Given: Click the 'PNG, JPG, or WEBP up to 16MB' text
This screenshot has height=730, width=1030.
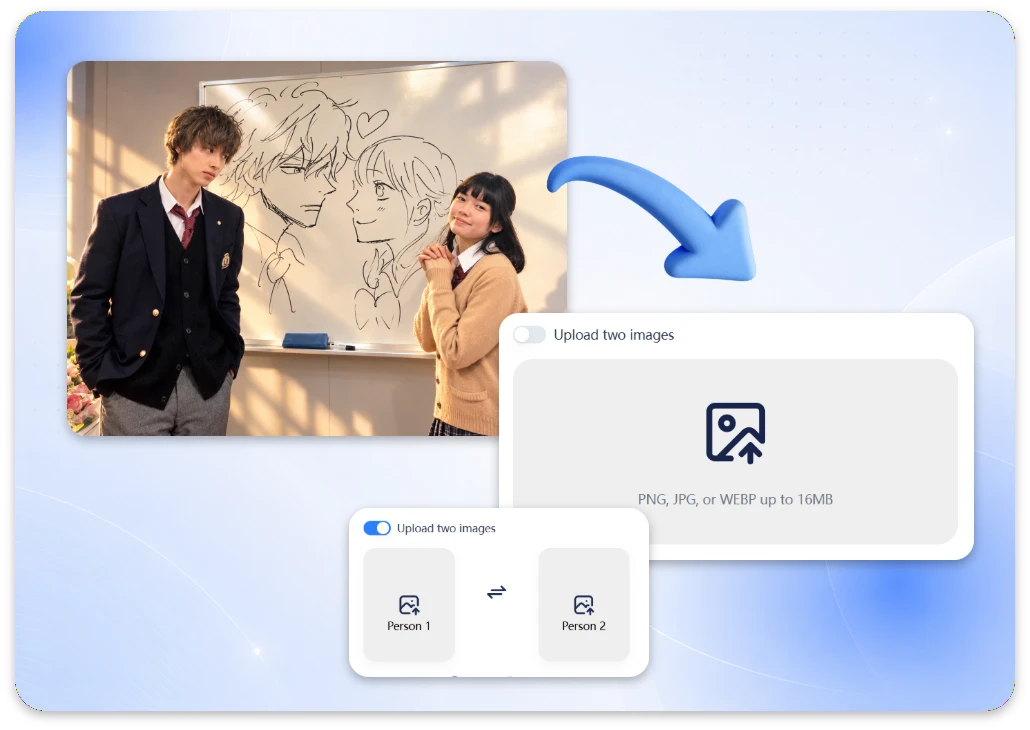Looking at the screenshot, I should (x=735, y=499).
